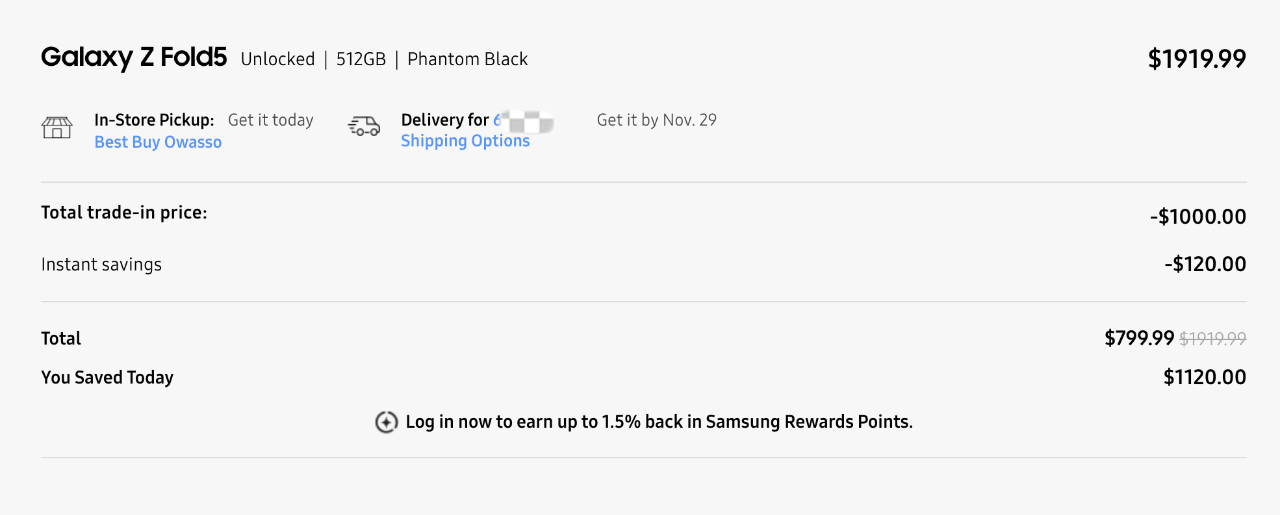Click the $1120.00 You Saved Today amount
The image size is (1280, 515).
coord(1205,377)
